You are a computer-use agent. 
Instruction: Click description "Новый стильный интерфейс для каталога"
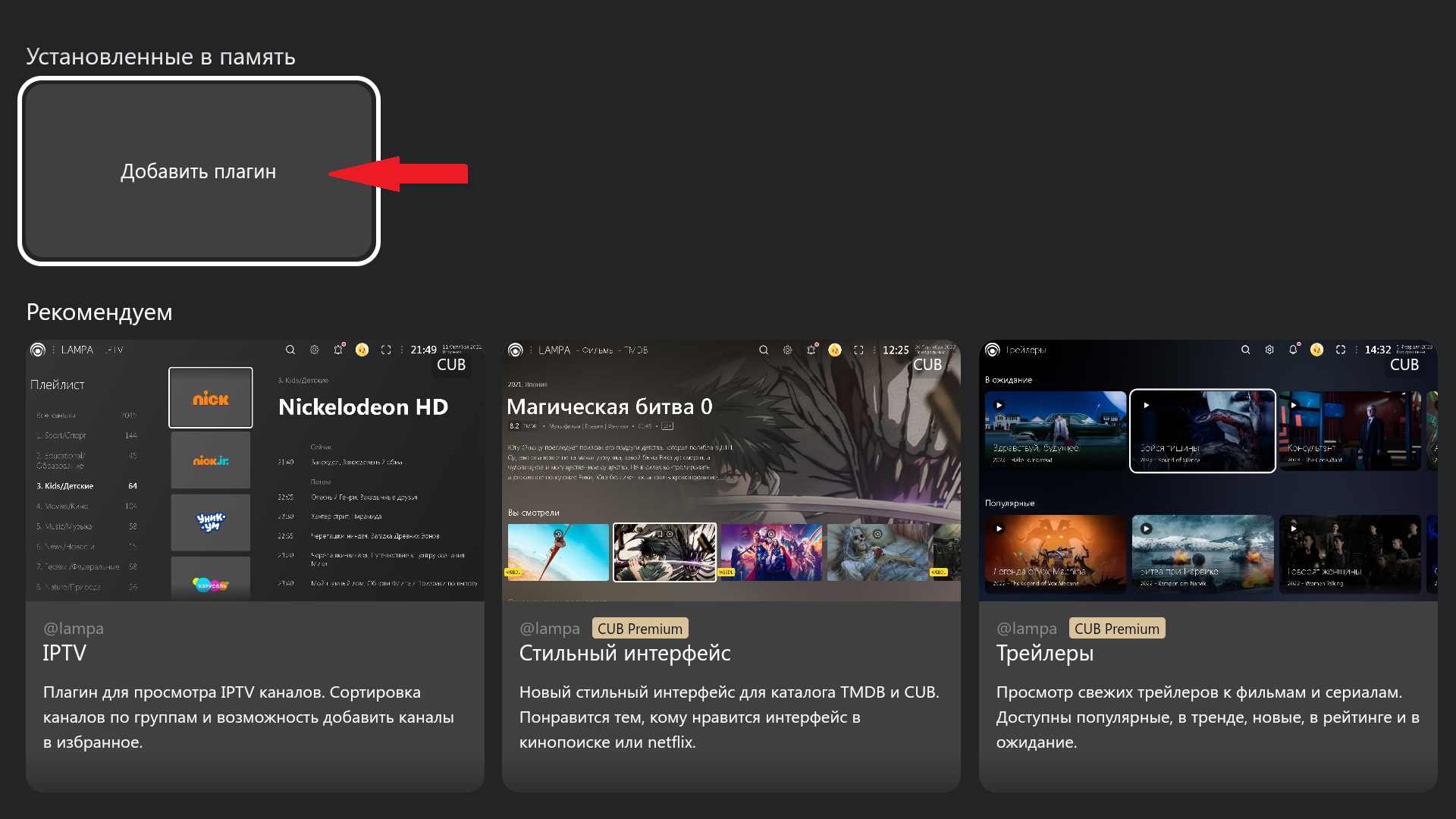coord(730,717)
